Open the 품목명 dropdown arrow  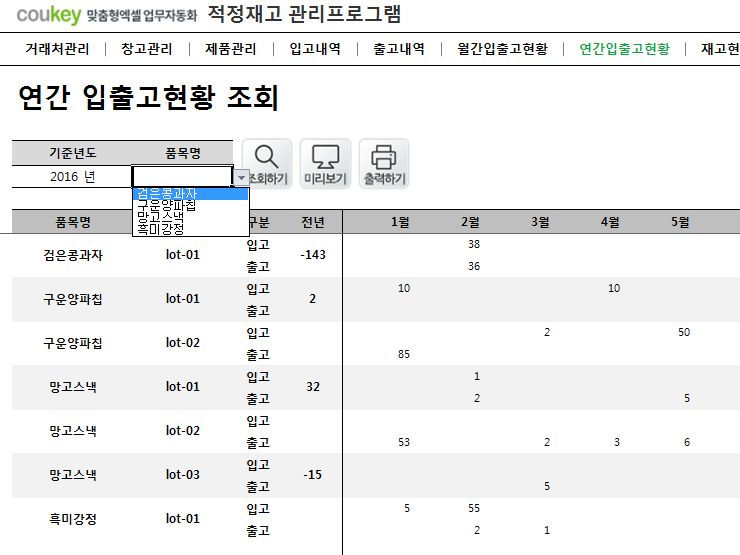coord(241,177)
